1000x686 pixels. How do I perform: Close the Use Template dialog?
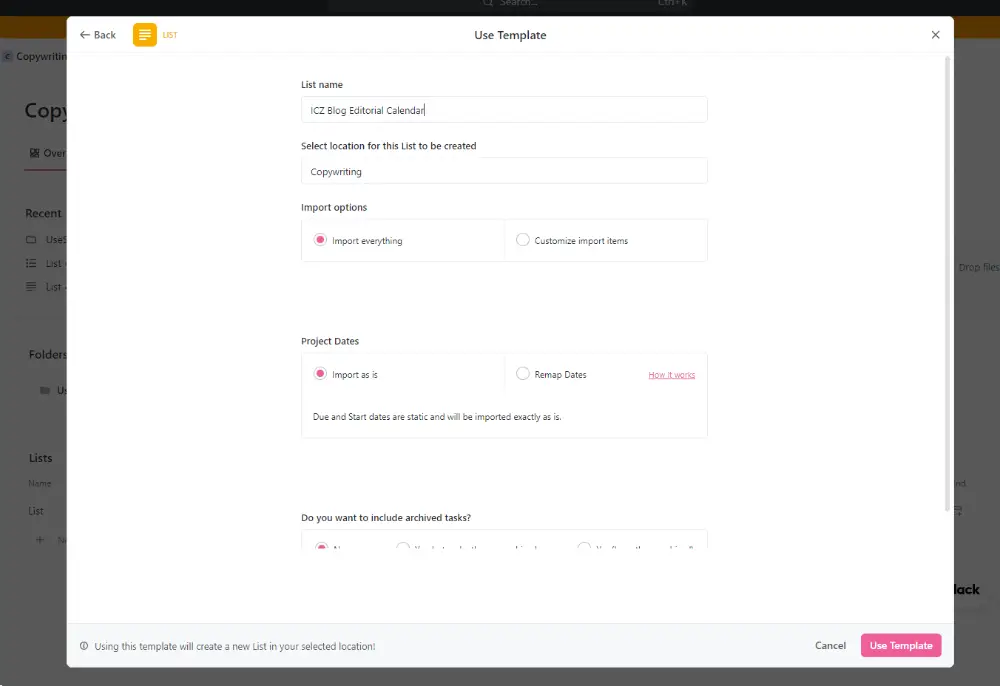935,35
